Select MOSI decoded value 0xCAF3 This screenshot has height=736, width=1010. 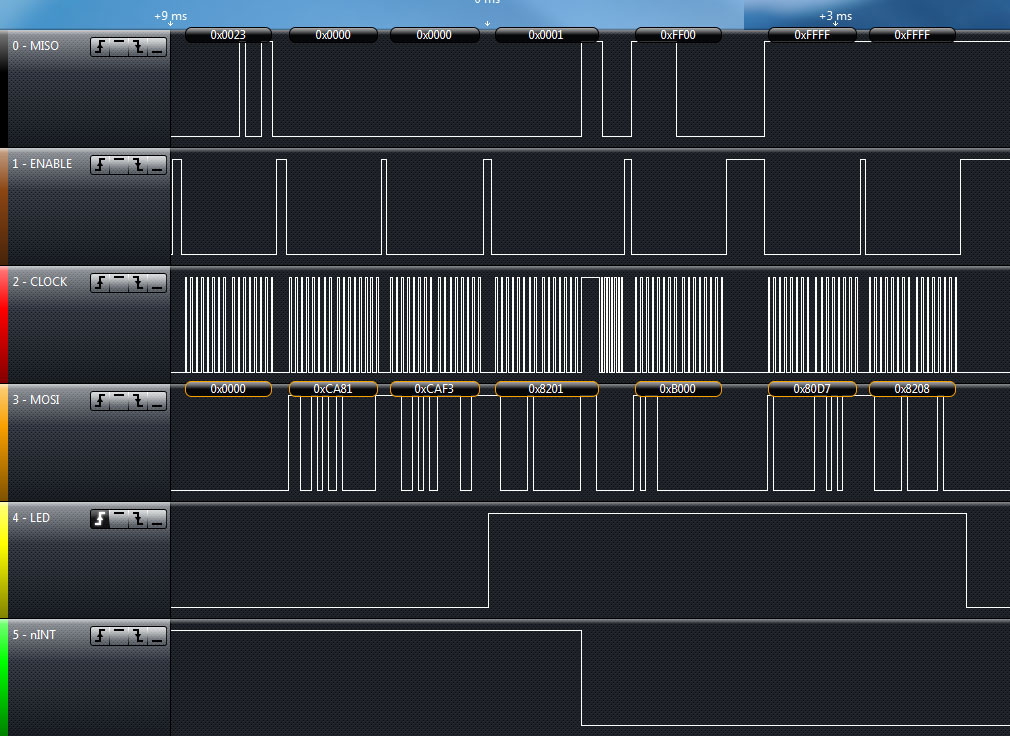point(434,389)
